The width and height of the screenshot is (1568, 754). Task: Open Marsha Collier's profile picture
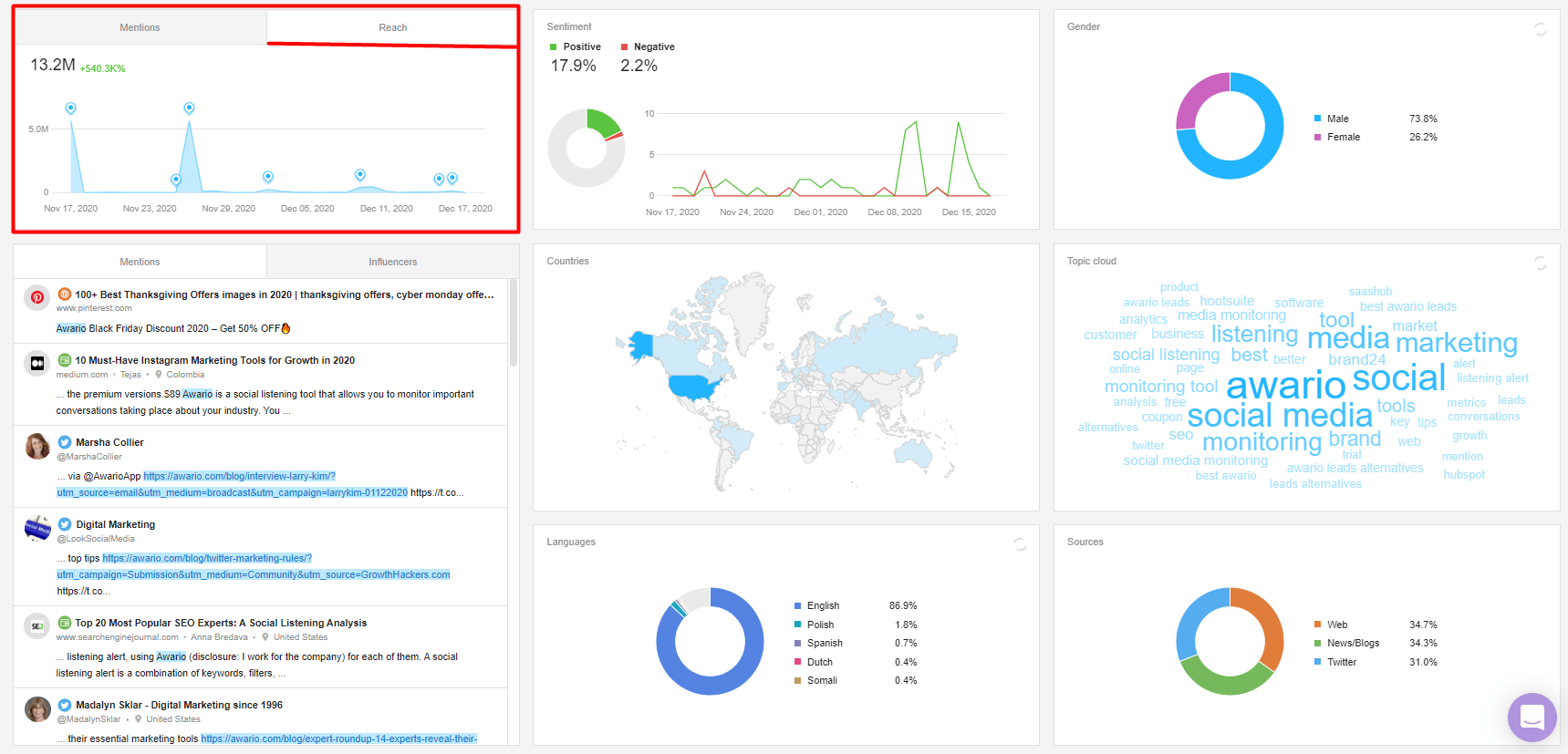point(37,446)
